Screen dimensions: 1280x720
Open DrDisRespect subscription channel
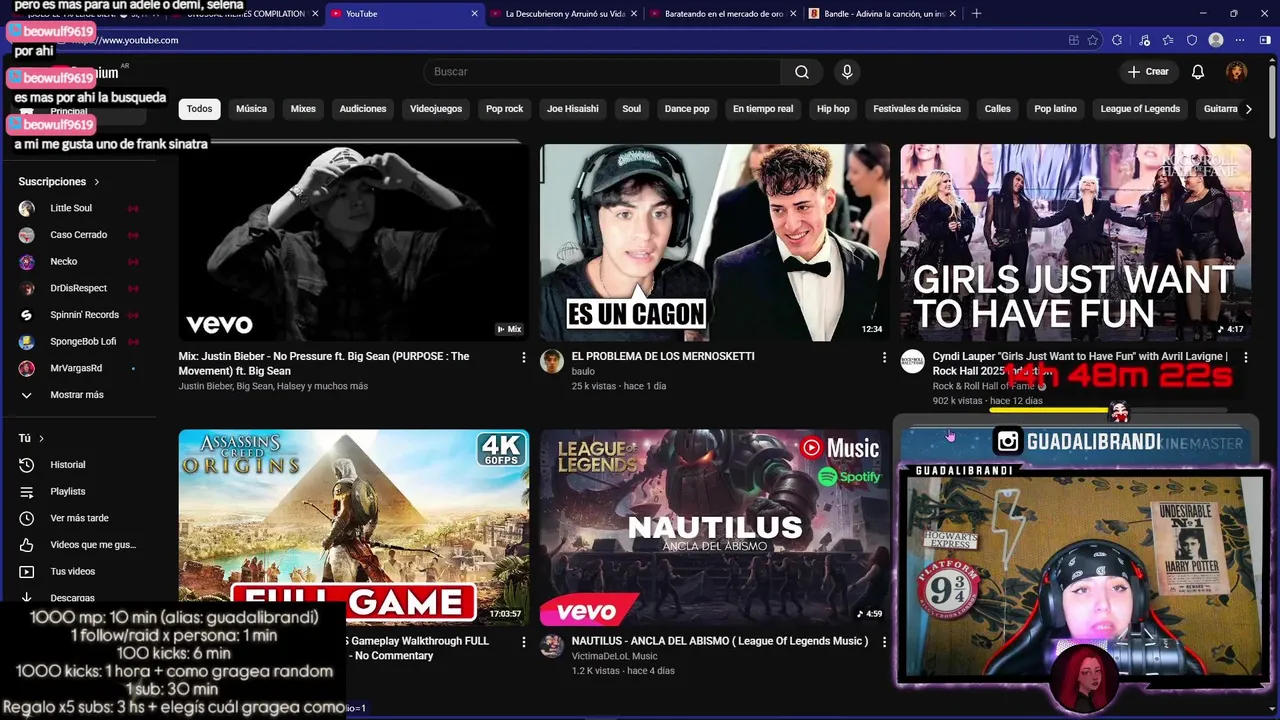(78, 288)
